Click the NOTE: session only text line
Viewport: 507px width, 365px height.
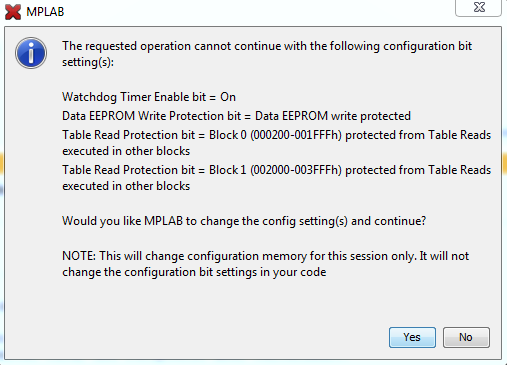(266, 256)
